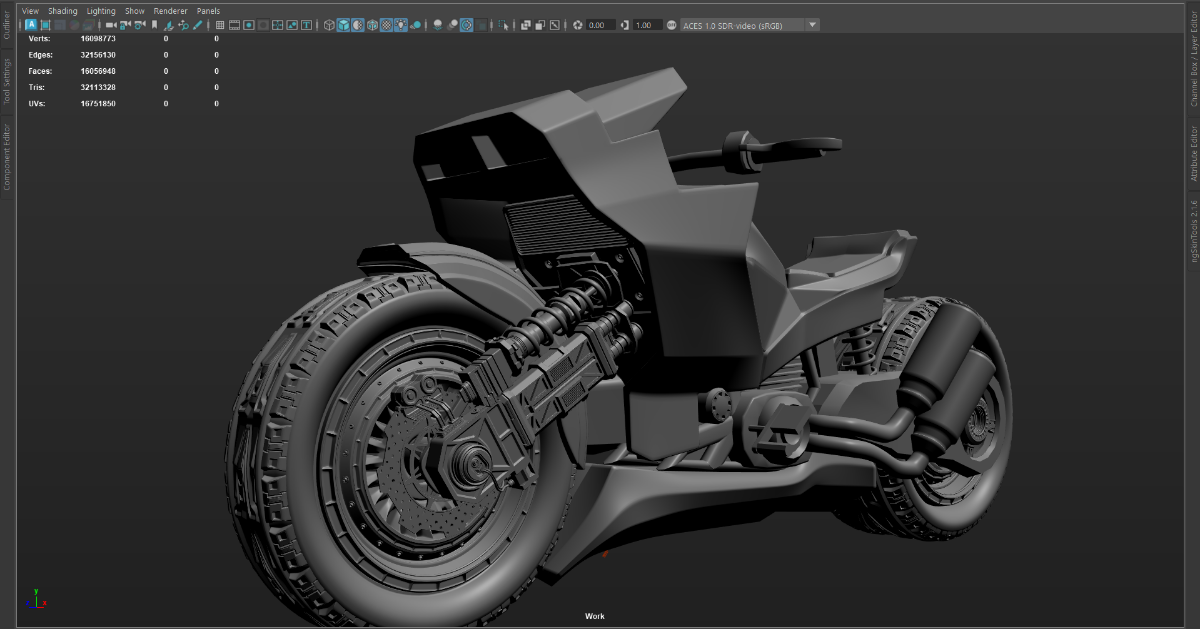Click the Exposure reset icon
This screenshot has width=1200, height=629.
click(x=578, y=25)
